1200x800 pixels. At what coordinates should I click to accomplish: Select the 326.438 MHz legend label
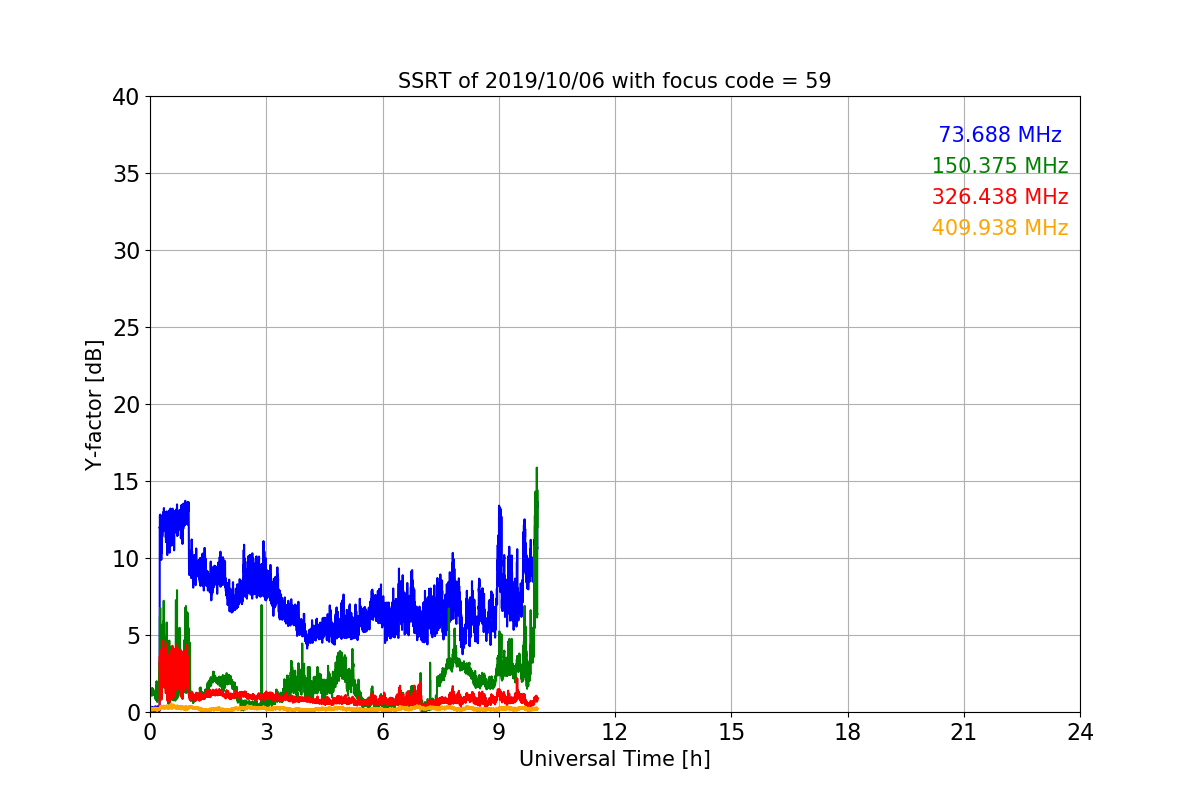(x=1000, y=197)
